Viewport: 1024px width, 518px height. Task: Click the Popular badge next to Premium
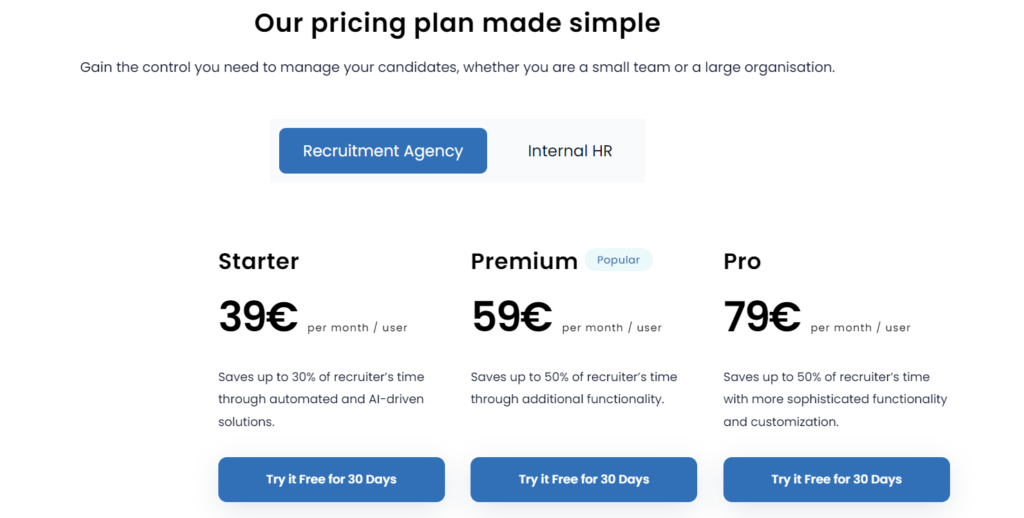click(618, 260)
